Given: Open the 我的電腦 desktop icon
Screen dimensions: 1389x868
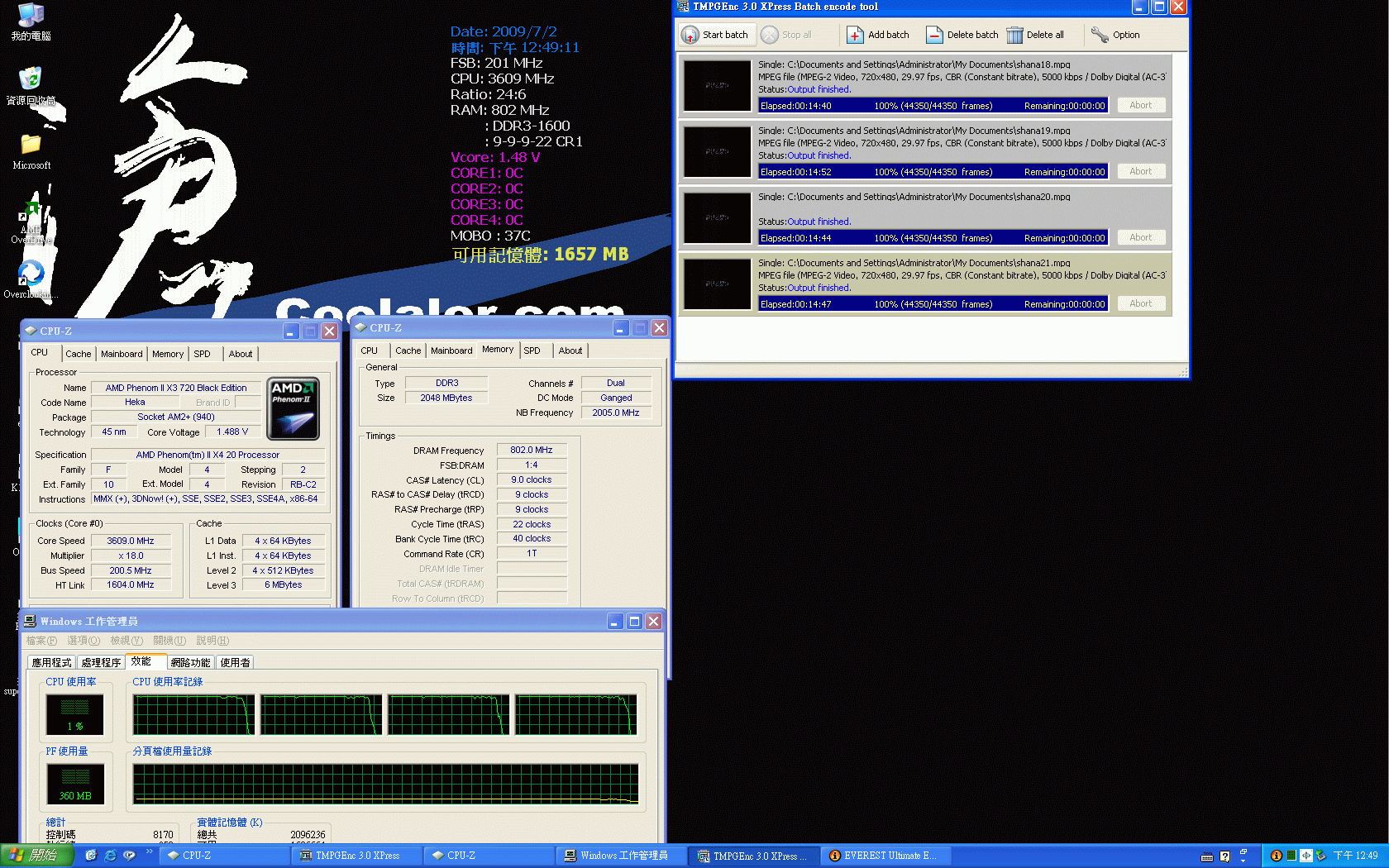Looking at the screenshot, I should pos(31,21).
